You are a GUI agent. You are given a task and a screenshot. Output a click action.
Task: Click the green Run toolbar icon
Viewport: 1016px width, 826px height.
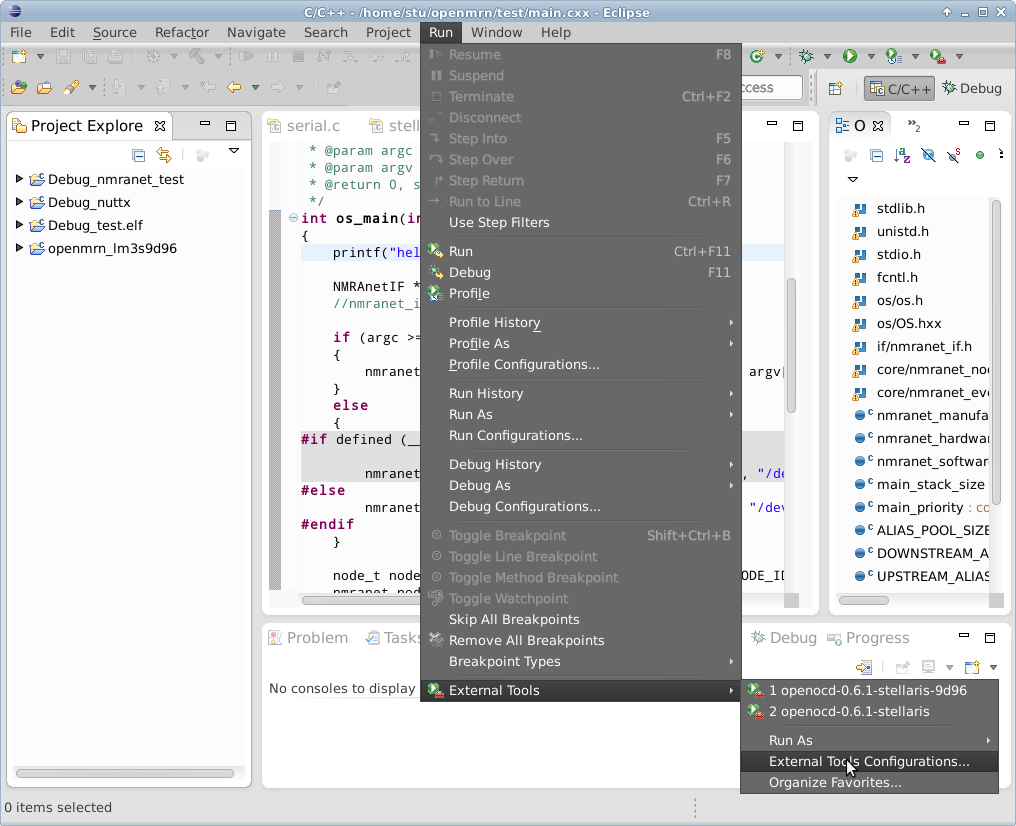(x=849, y=57)
